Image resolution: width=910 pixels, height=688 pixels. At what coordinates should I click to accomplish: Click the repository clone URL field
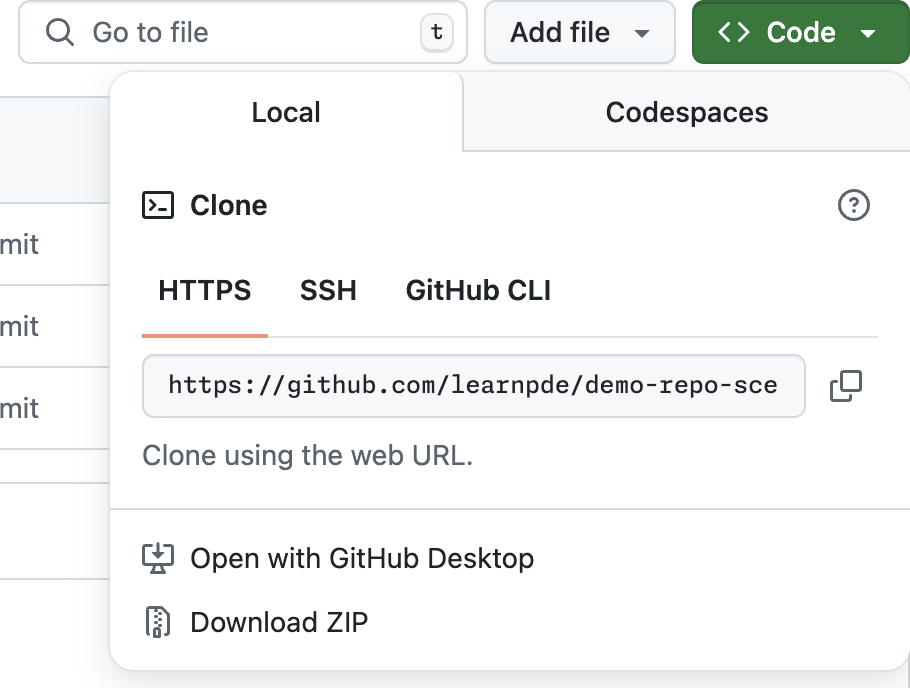pos(474,386)
